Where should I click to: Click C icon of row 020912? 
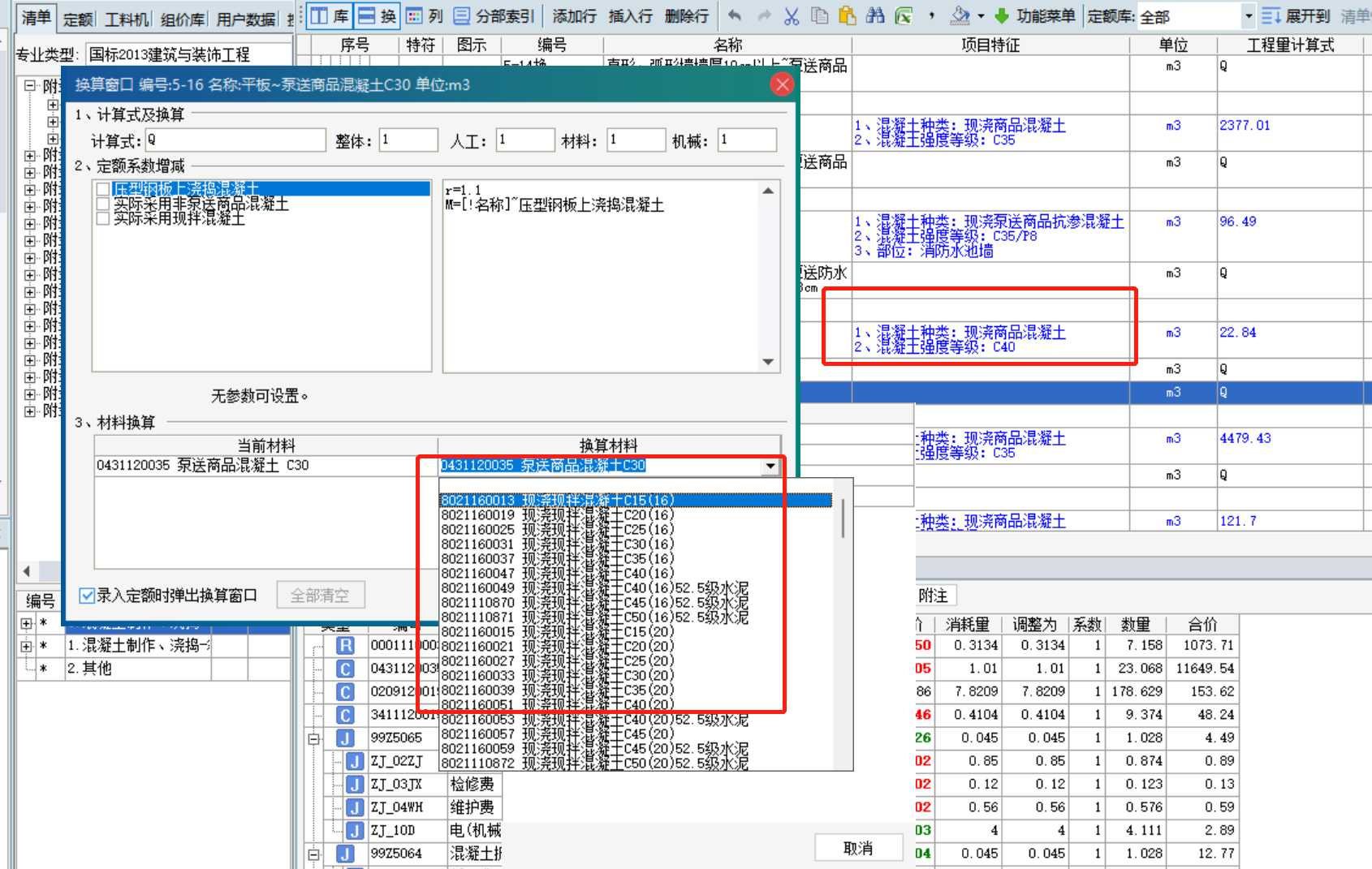click(346, 692)
